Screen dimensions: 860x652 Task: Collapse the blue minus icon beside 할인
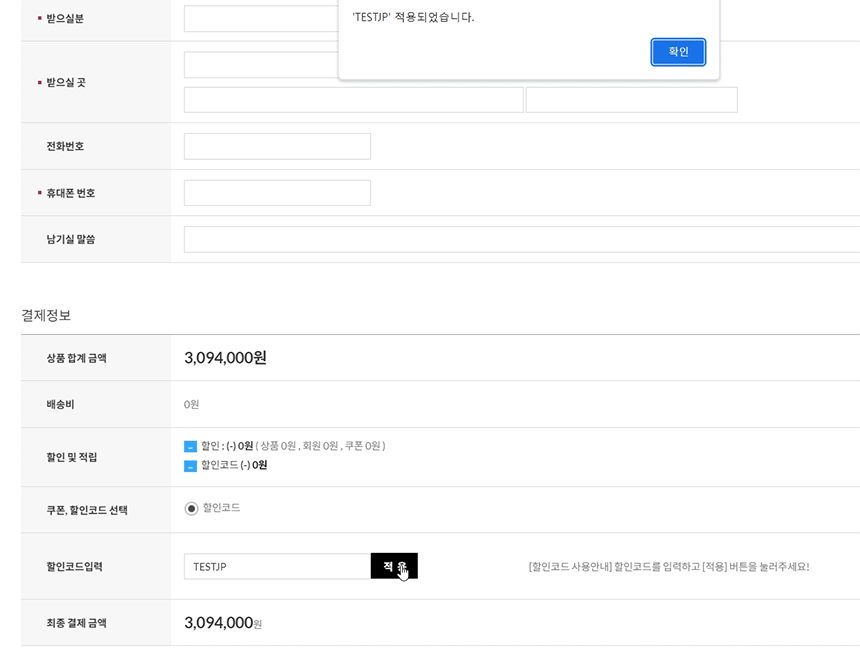[190, 447]
